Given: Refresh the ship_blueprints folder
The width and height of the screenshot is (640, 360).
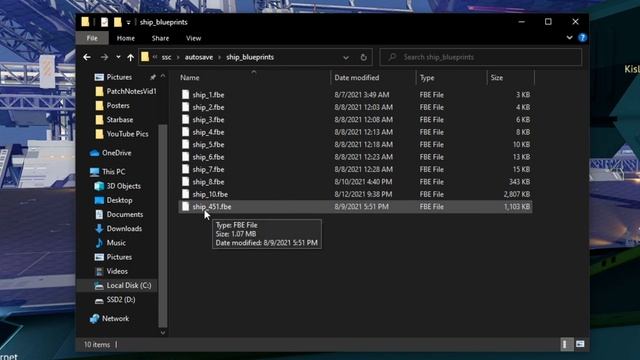Looking at the screenshot, I should [363, 57].
